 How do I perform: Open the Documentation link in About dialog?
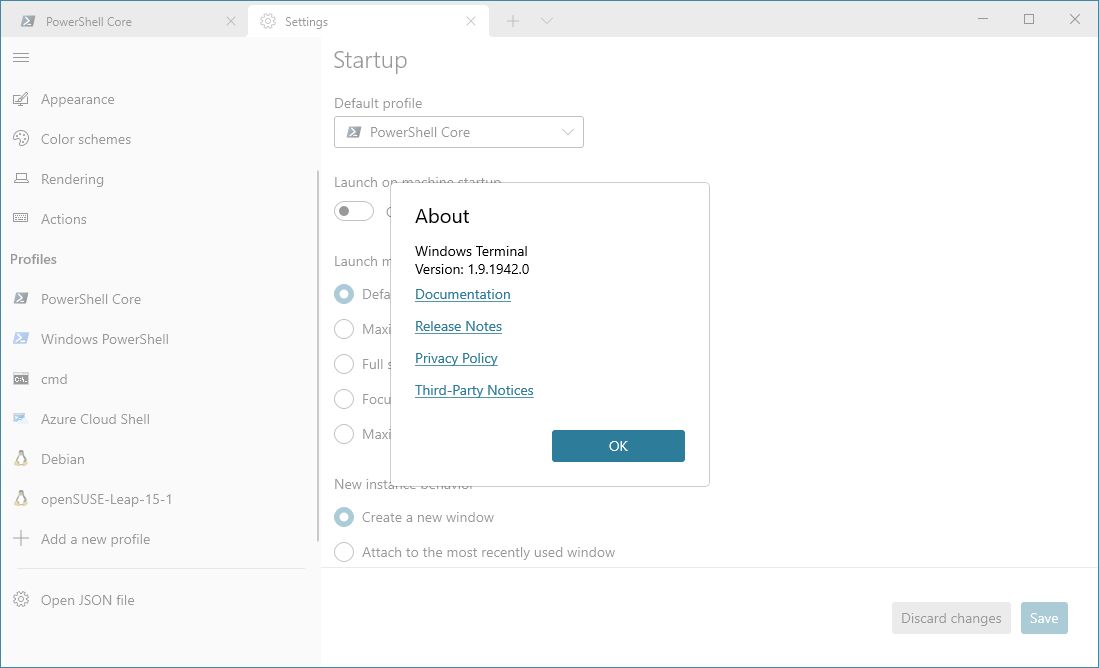(463, 294)
